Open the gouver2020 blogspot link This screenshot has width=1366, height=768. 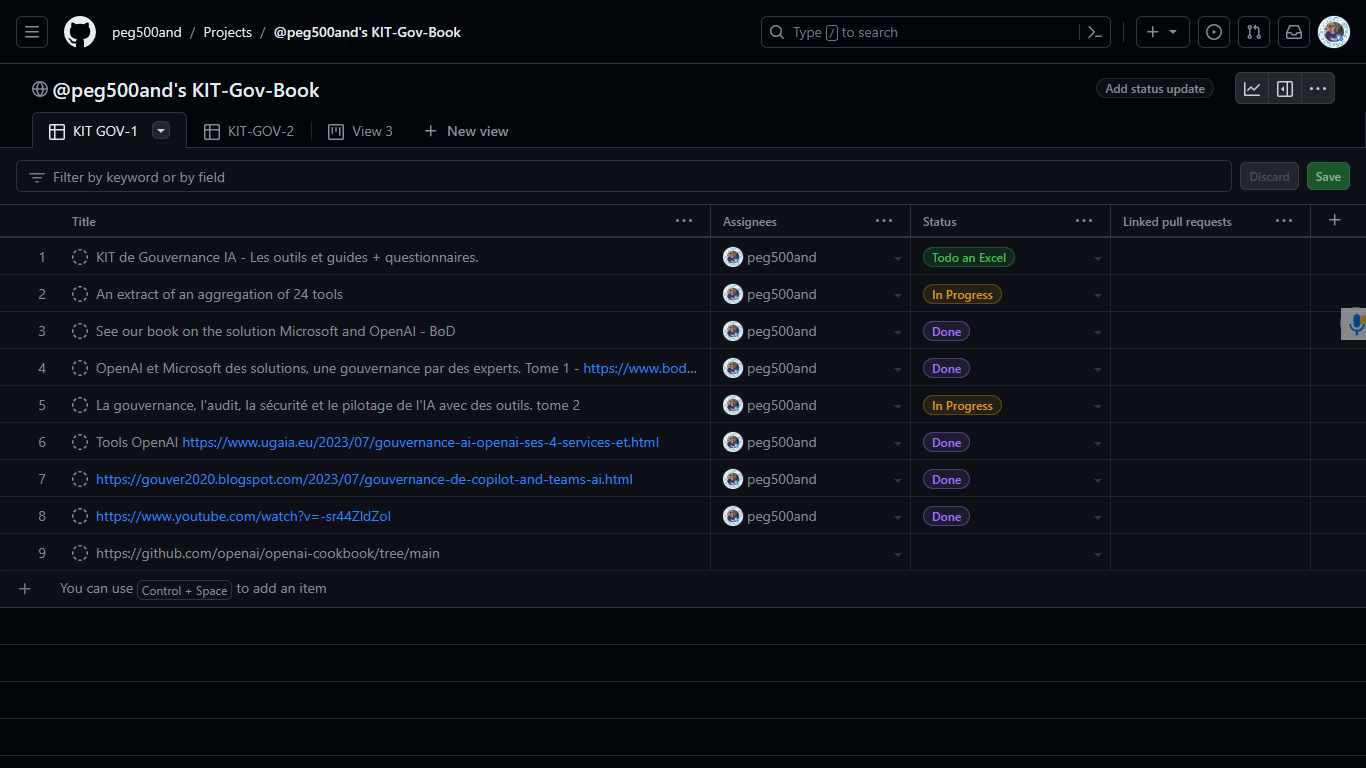(x=364, y=479)
